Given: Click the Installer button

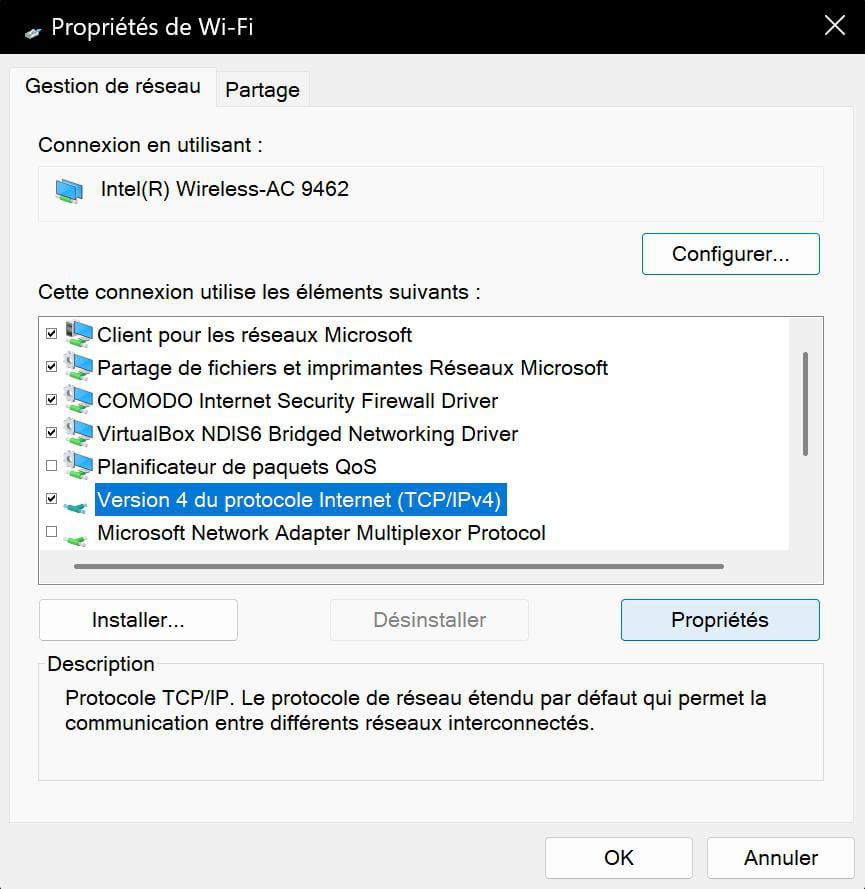Looking at the screenshot, I should [138, 620].
